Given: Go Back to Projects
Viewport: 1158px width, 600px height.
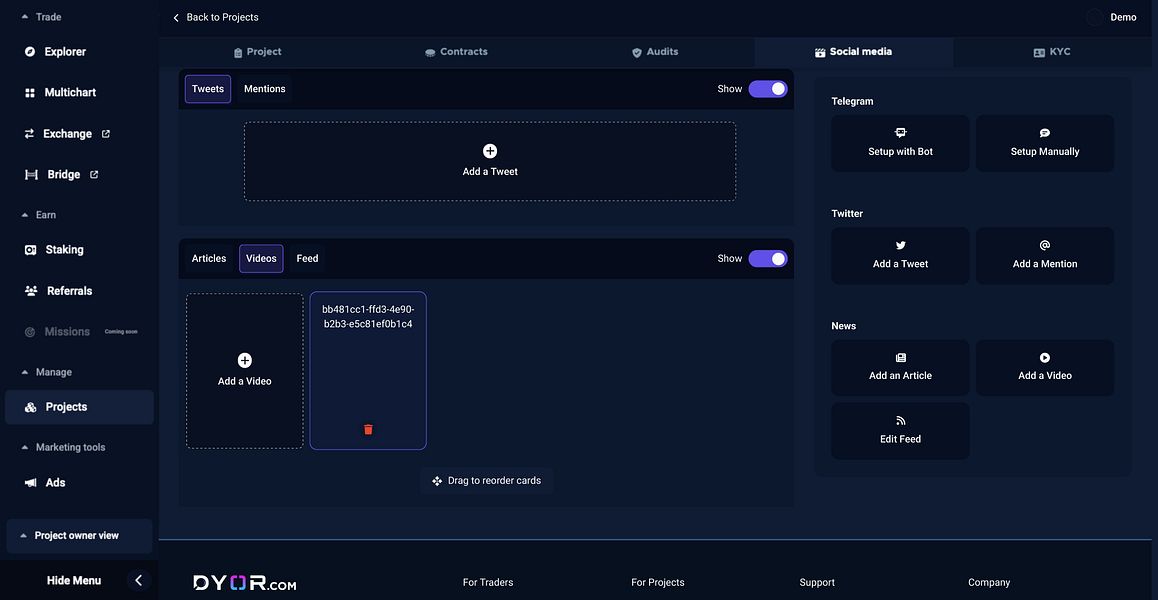Looking at the screenshot, I should click(x=216, y=17).
